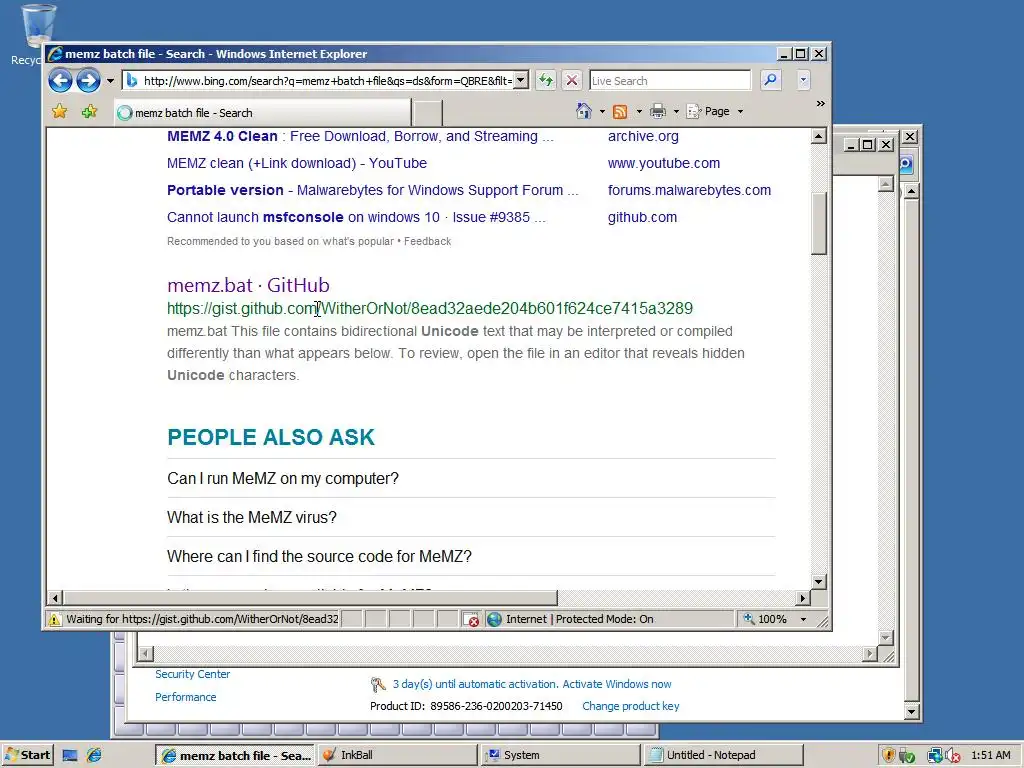This screenshot has width=1024, height=768.
Task: Click the gist.github.com WitherOrNot URL
Action: [x=430, y=308]
